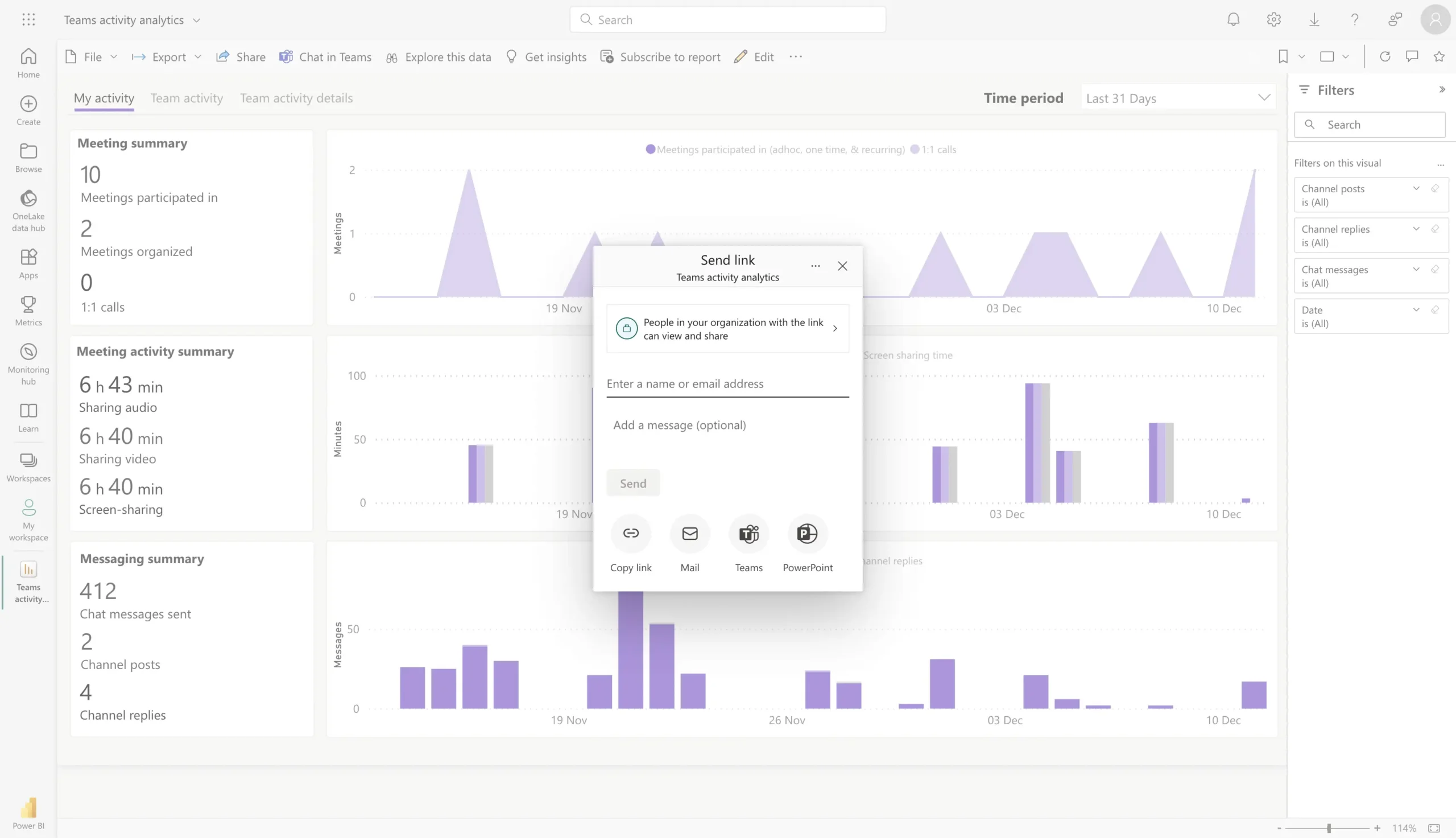
Task: Refresh the report visuals
Action: click(1385, 56)
